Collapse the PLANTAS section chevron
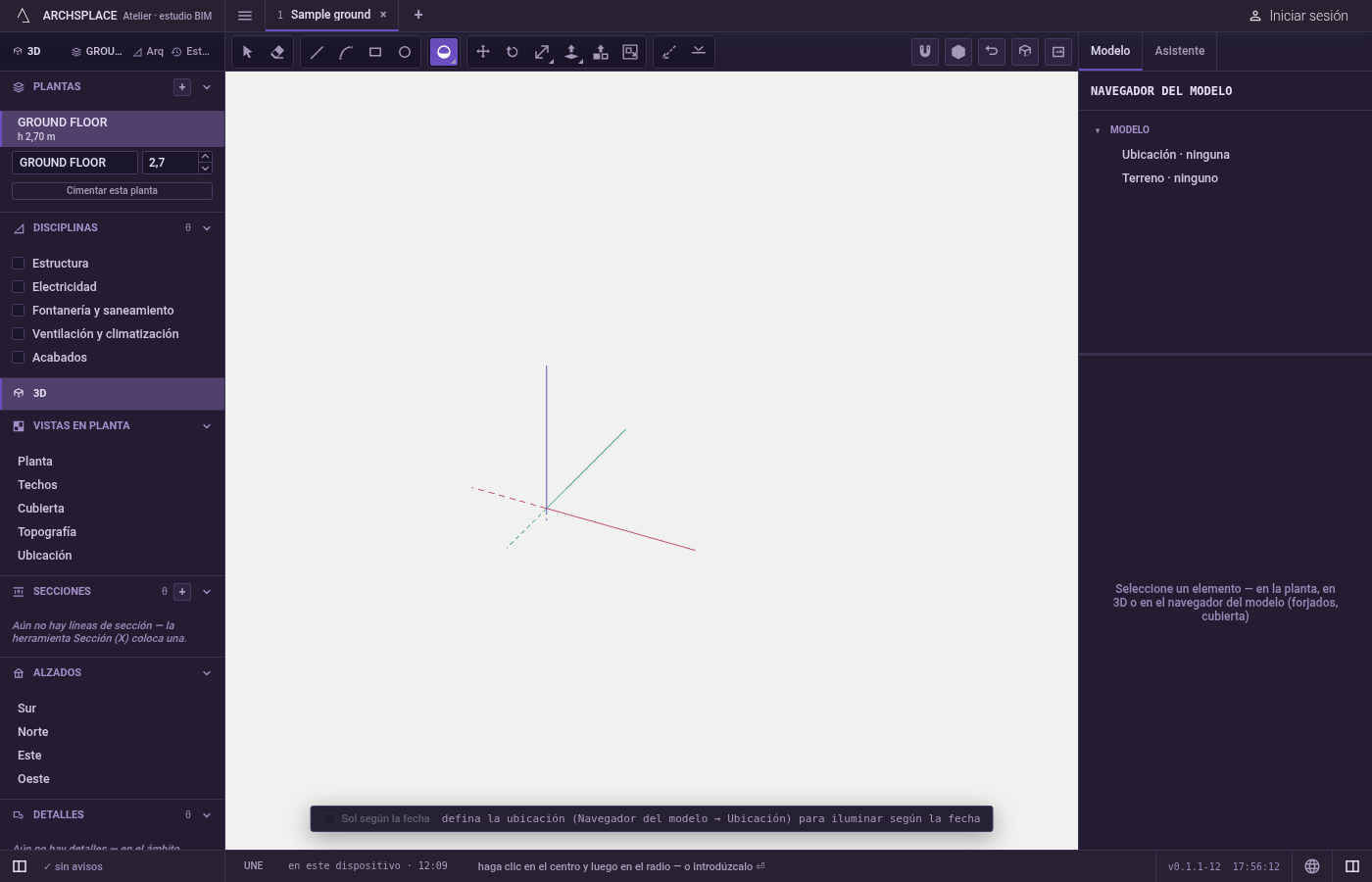1372x882 pixels. [207, 87]
